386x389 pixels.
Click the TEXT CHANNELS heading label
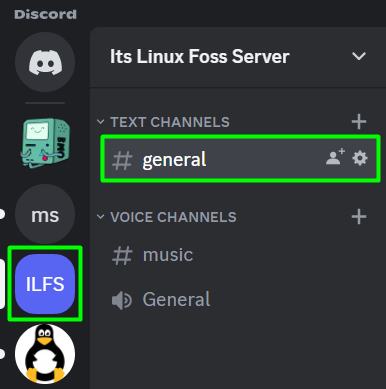170,122
